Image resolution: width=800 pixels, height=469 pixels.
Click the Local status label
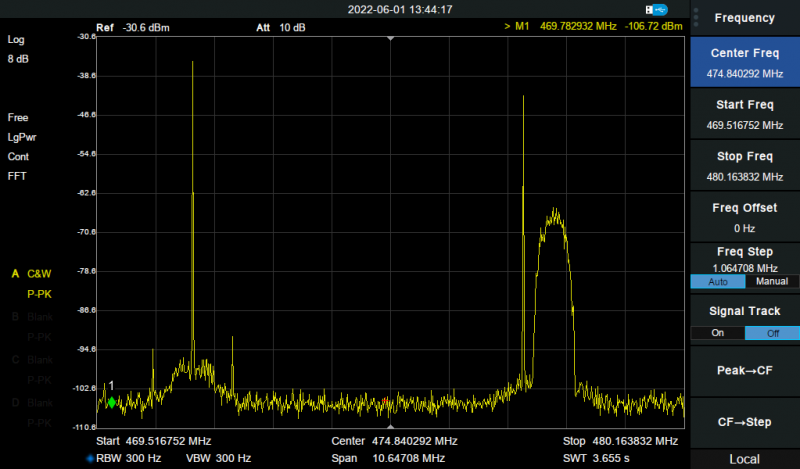[744, 459]
